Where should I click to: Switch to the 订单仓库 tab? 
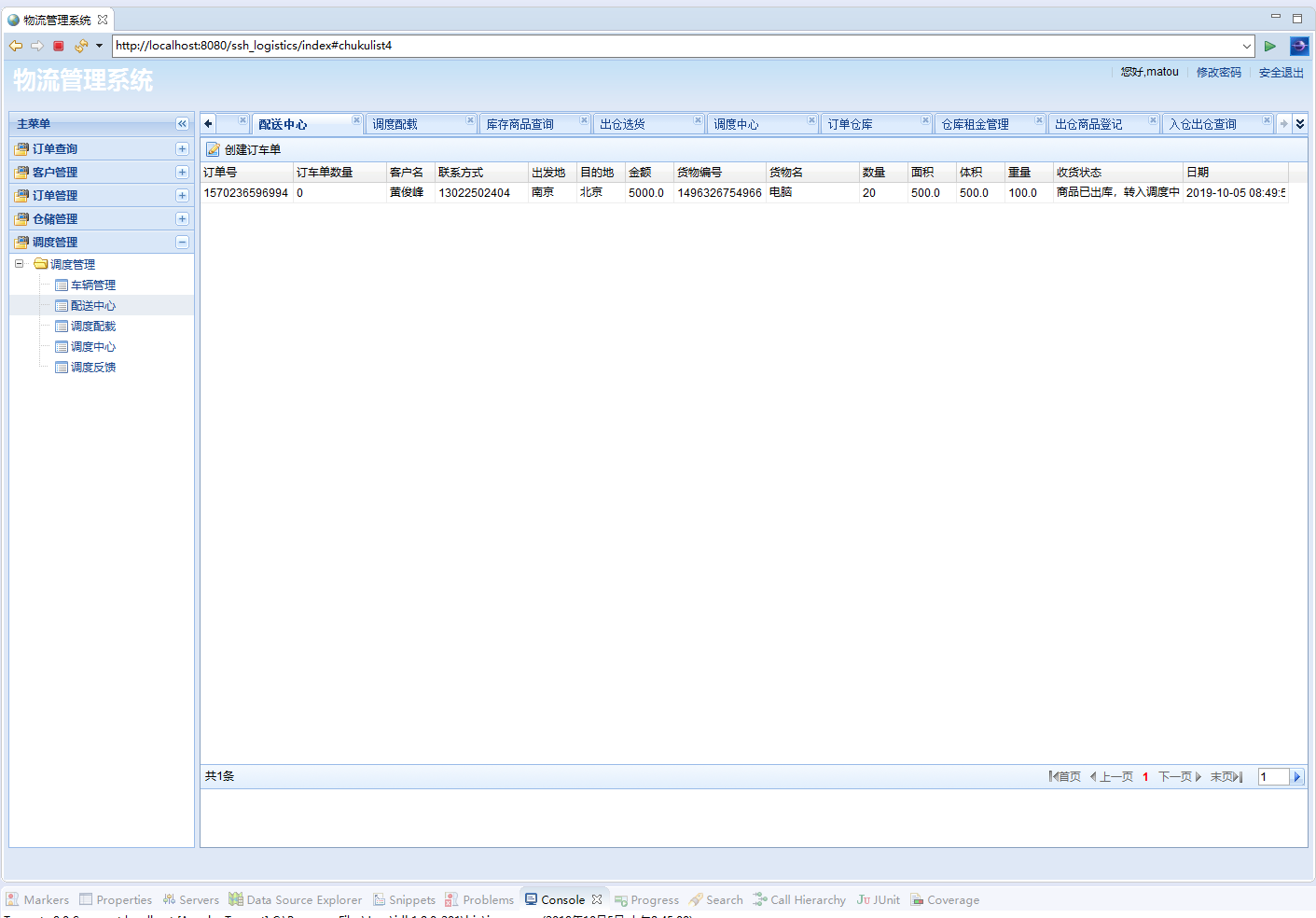pyautogui.click(x=851, y=125)
